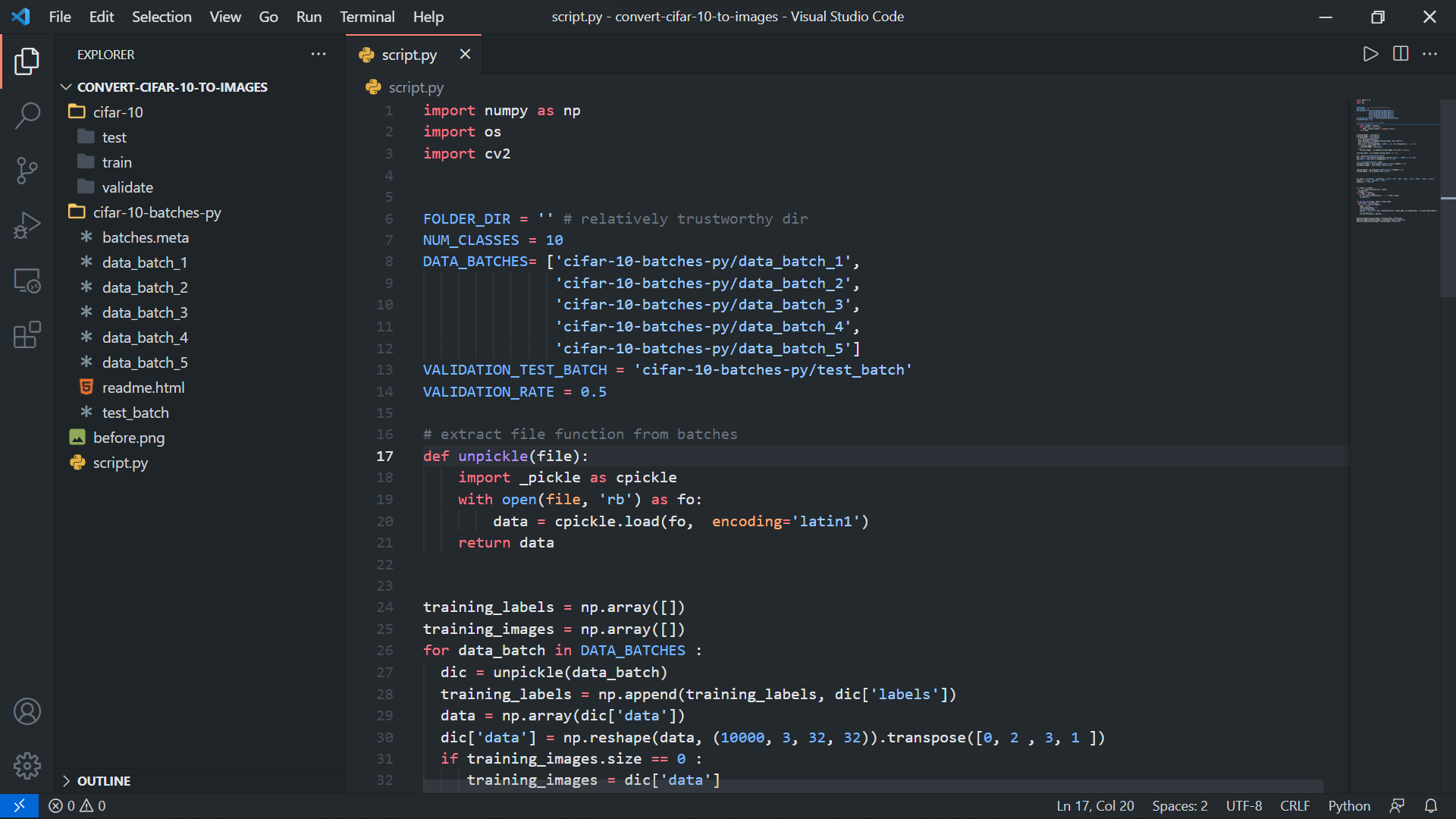Open the Search view in activity bar
This screenshot has width=1456, height=819.
click(x=27, y=116)
